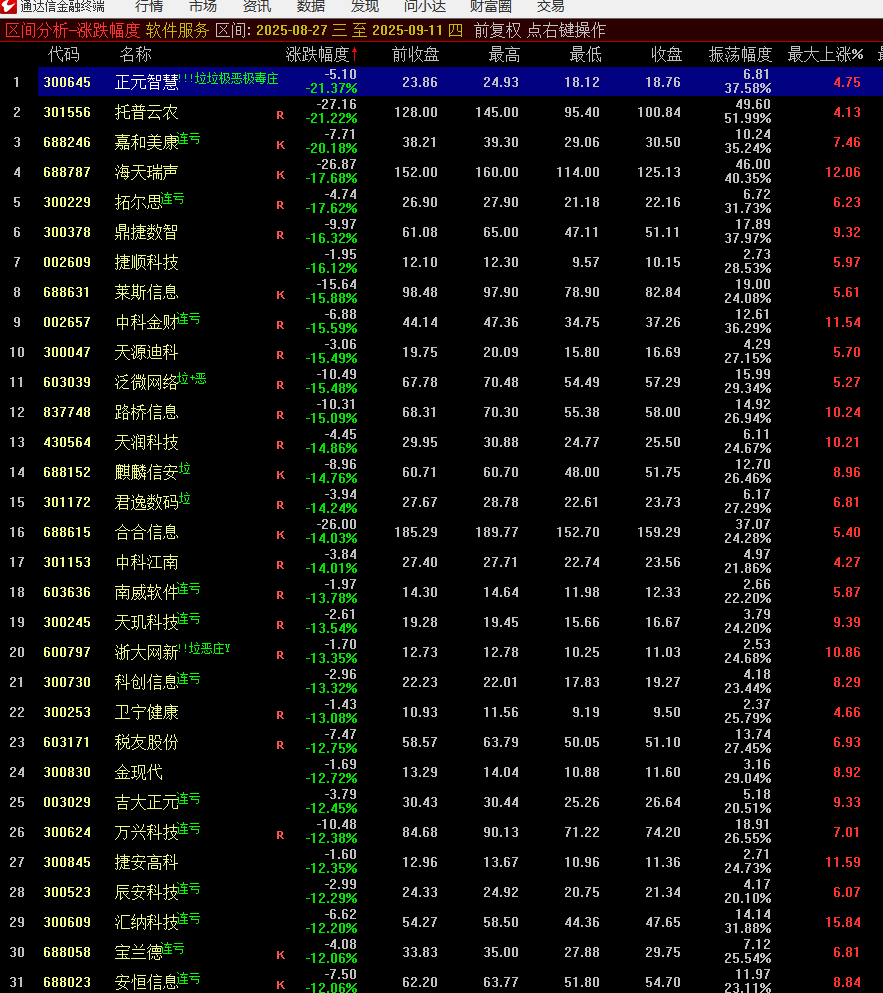Click the 区间分析-涨跌幅度 title text
Image resolution: width=883 pixels, height=993 pixels.
tap(73, 30)
